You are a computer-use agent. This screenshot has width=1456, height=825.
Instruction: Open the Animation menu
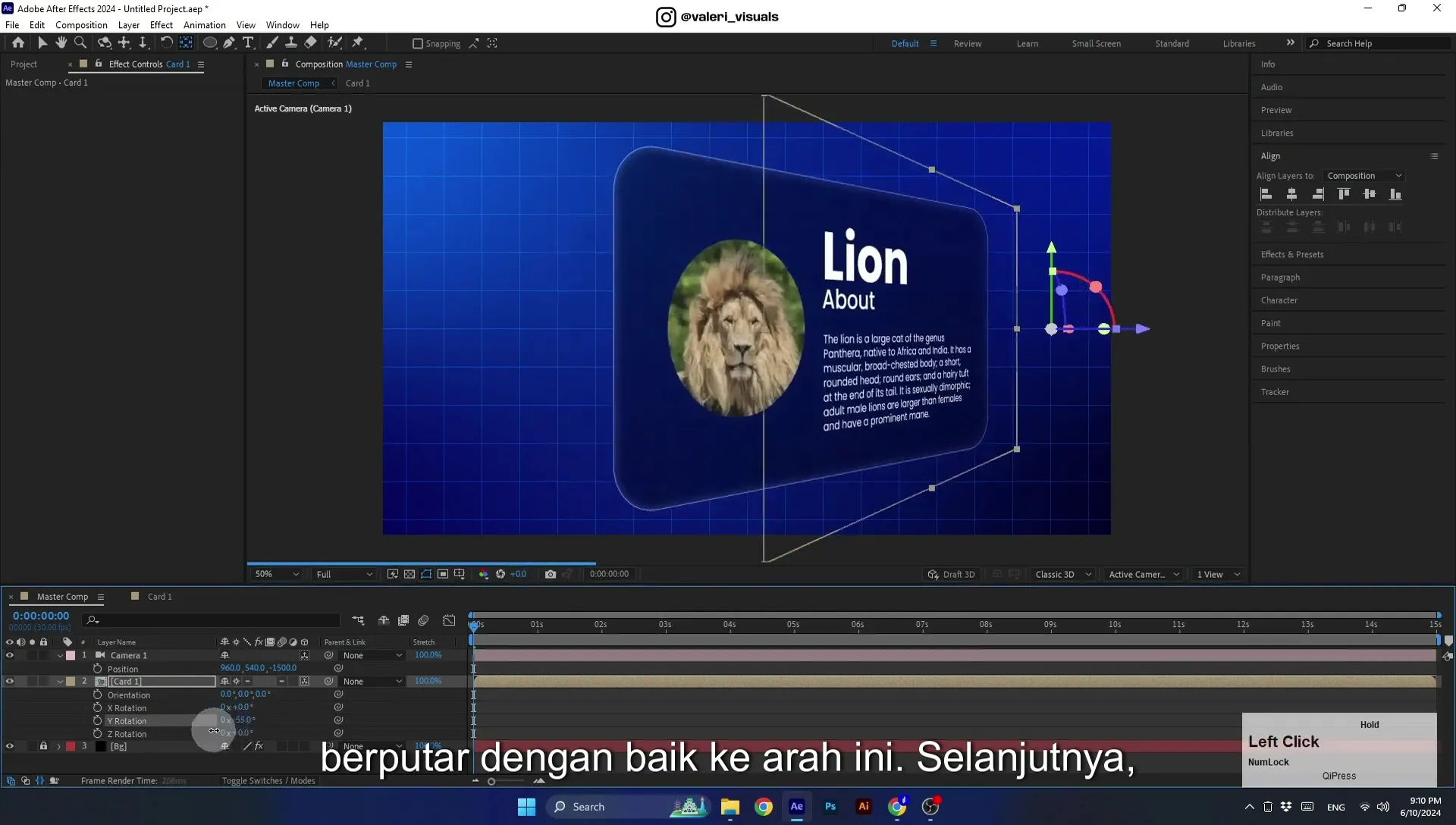coord(205,25)
